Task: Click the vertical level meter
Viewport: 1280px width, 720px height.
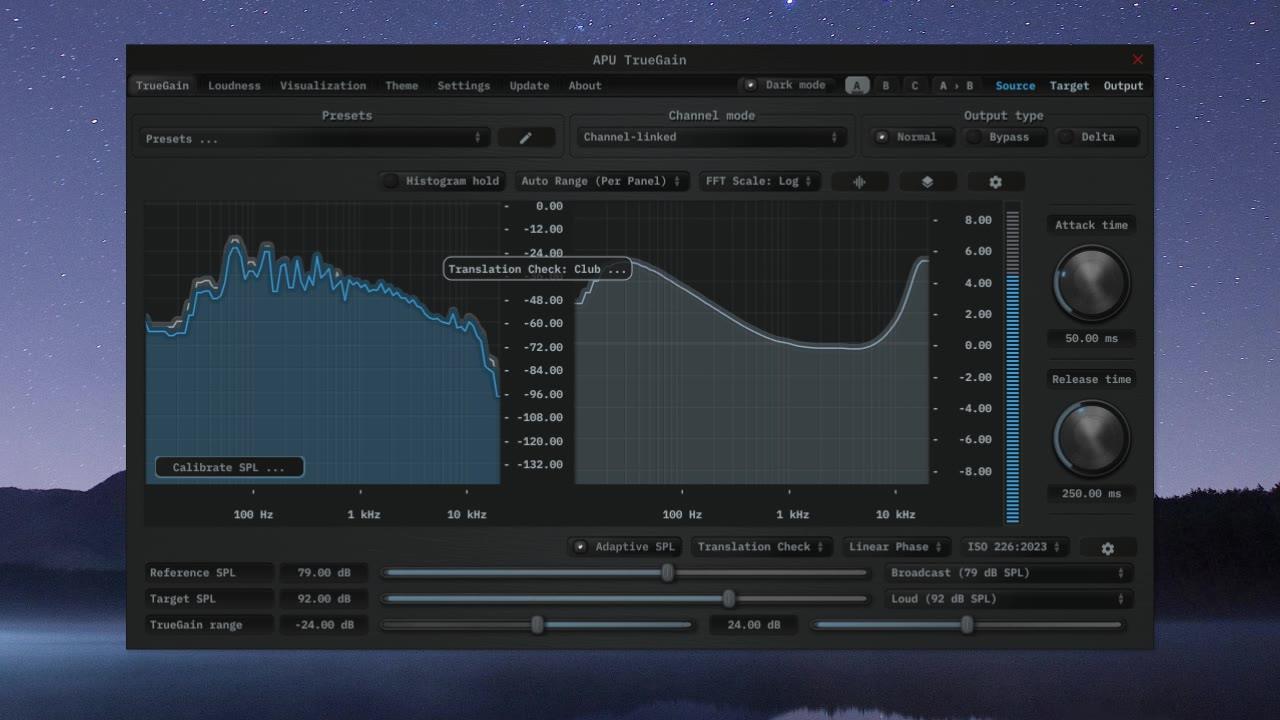Action: point(1012,365)
